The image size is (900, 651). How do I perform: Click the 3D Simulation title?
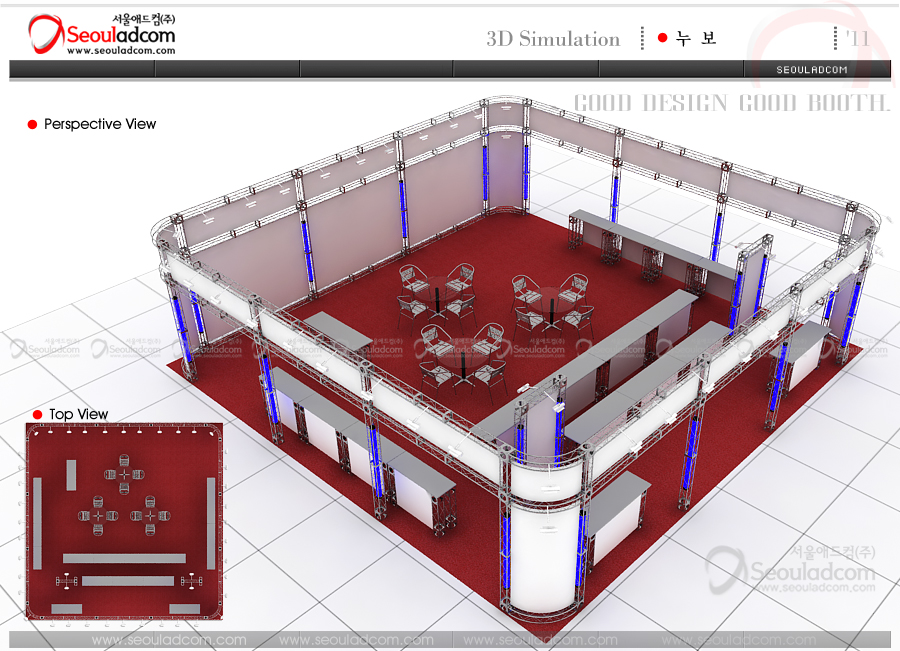553,39
